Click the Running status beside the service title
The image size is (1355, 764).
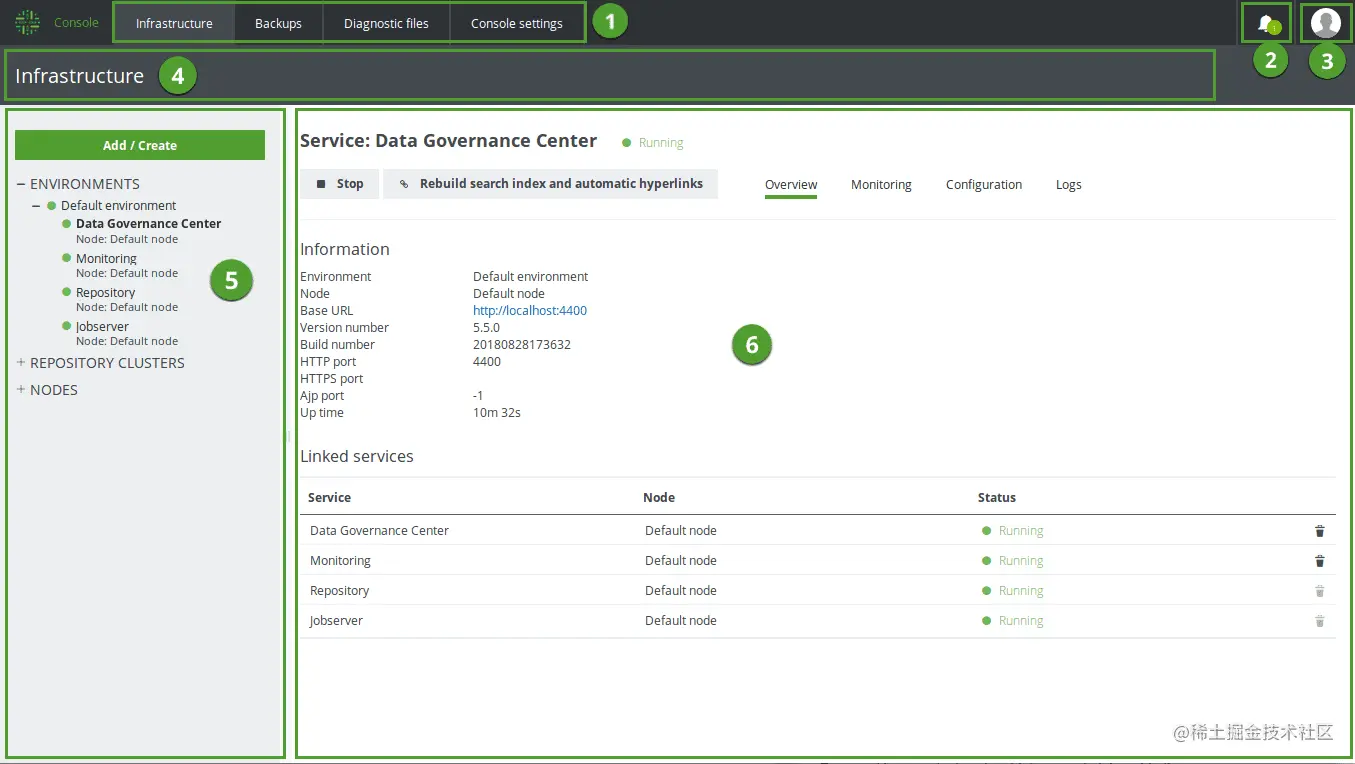coord(661,143)
